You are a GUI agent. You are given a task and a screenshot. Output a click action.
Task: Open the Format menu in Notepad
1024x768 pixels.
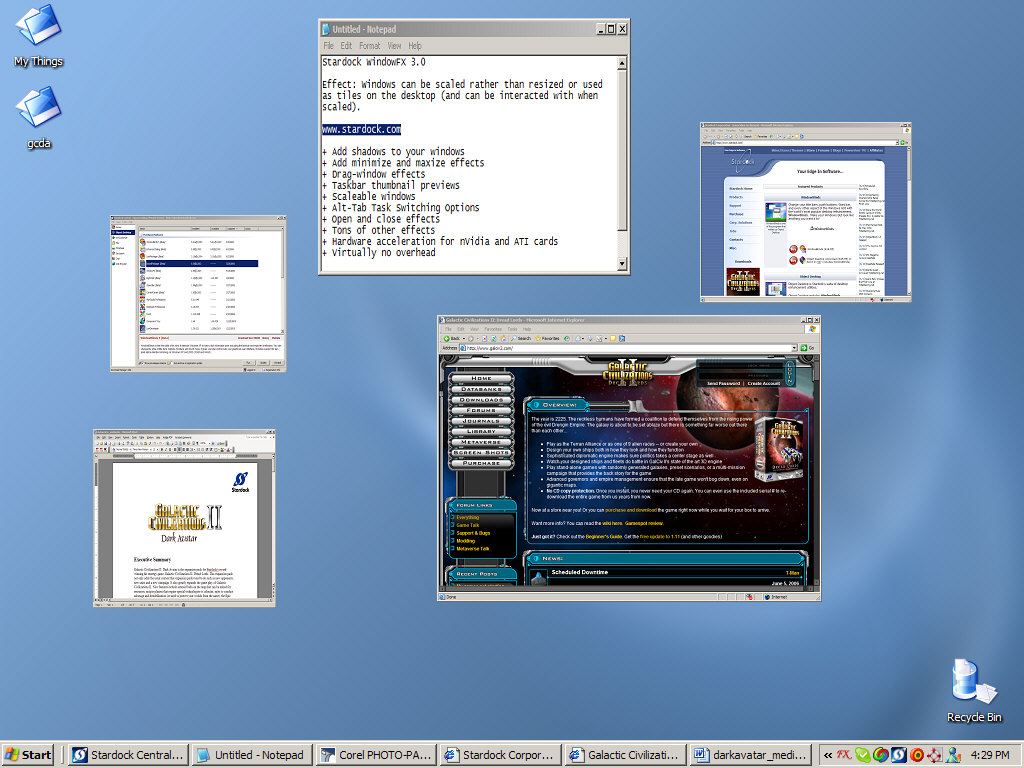pyautogui.click(x=370, y=46)
